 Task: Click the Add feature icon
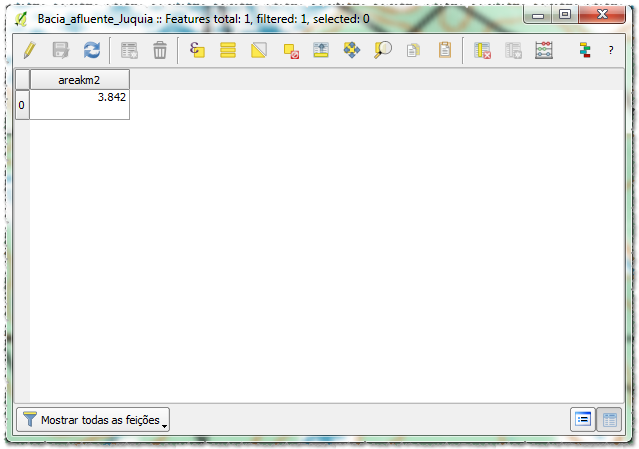pos(129,50)
